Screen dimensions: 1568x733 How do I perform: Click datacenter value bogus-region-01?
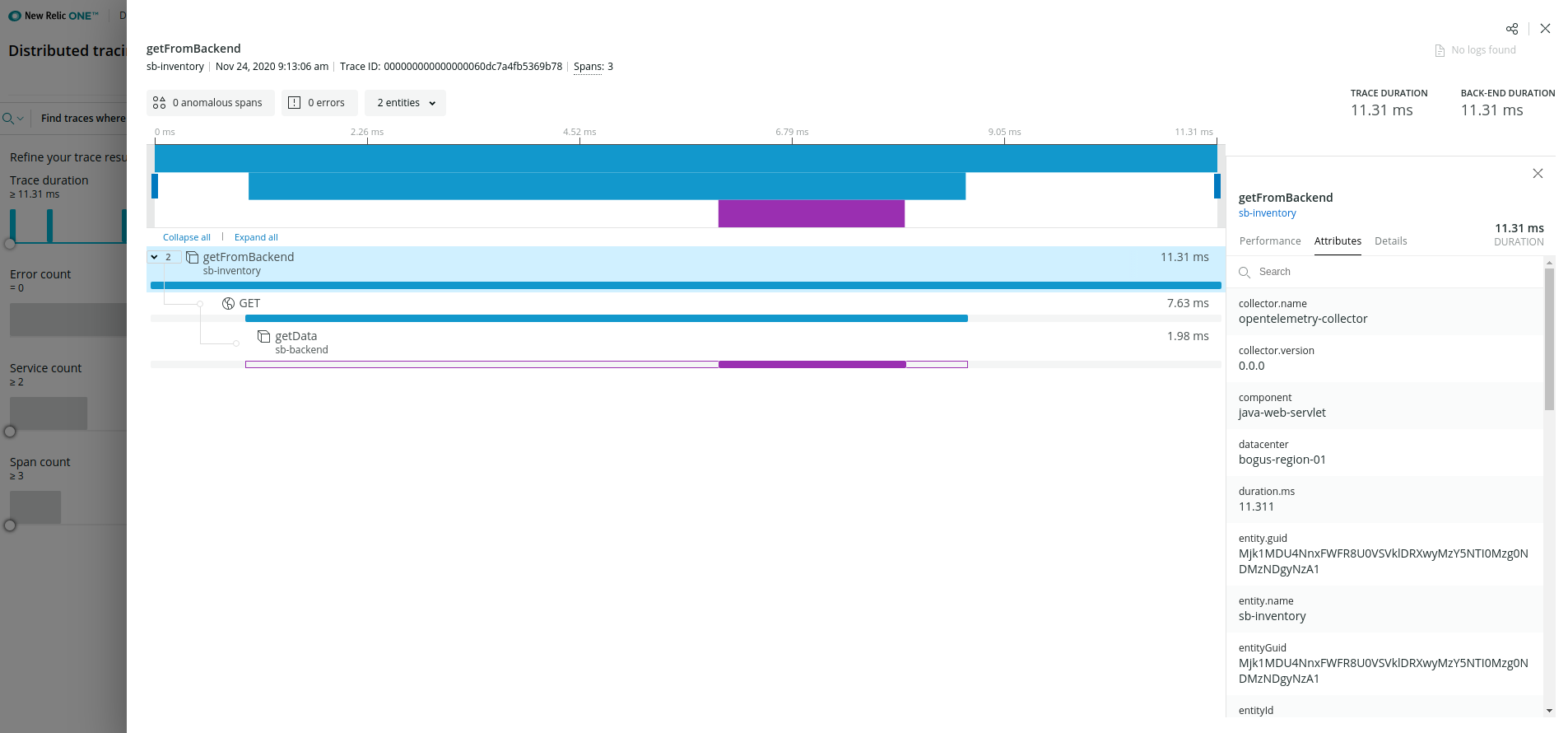(1282, 460)
